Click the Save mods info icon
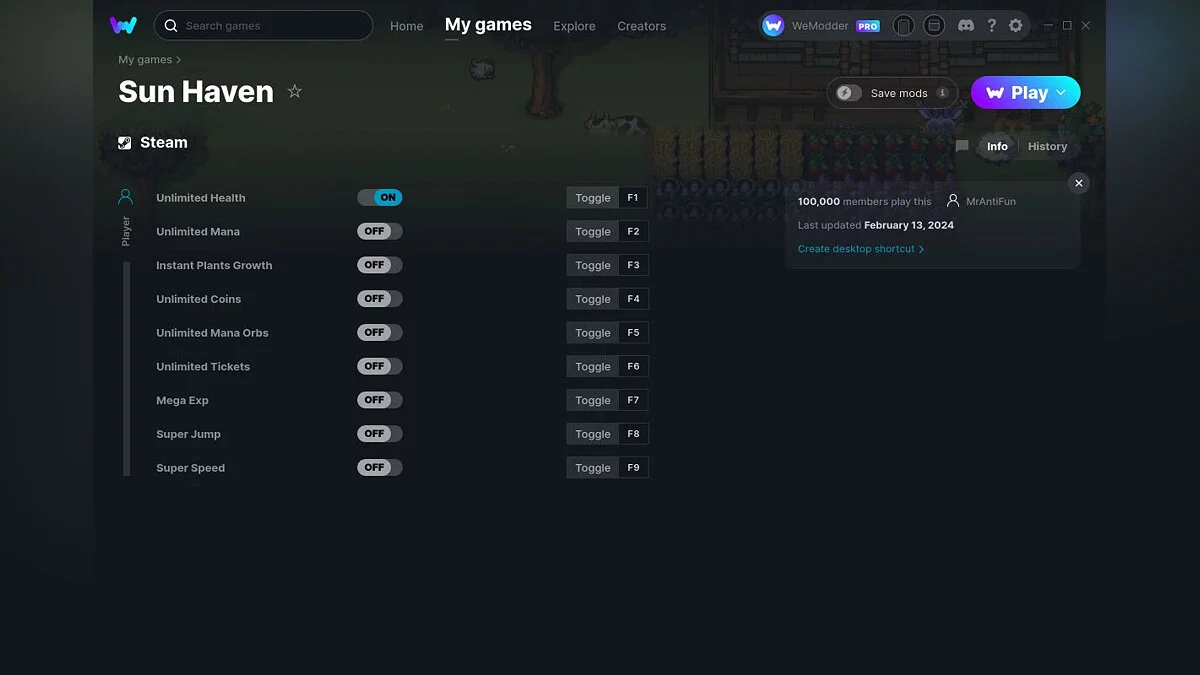 [x=942, y=93]
